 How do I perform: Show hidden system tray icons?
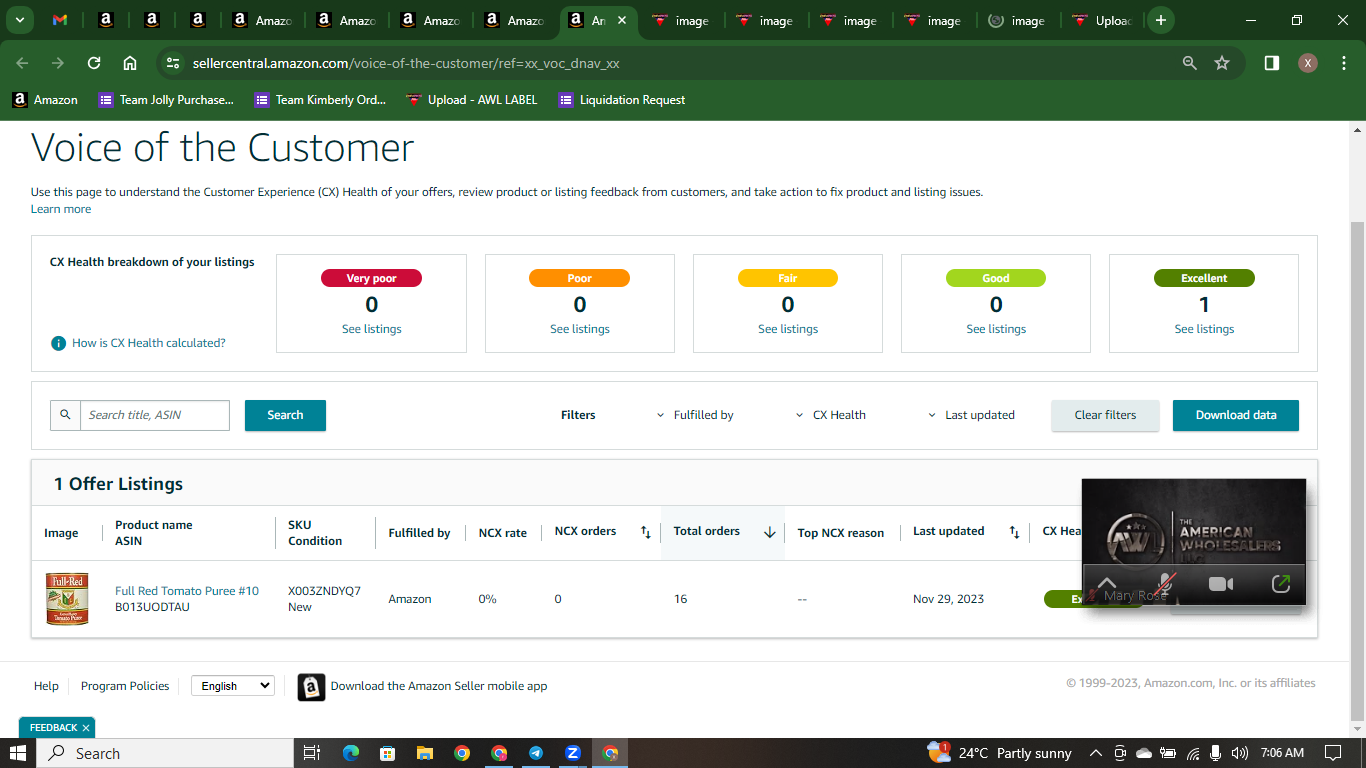[x=1096, y=753]
